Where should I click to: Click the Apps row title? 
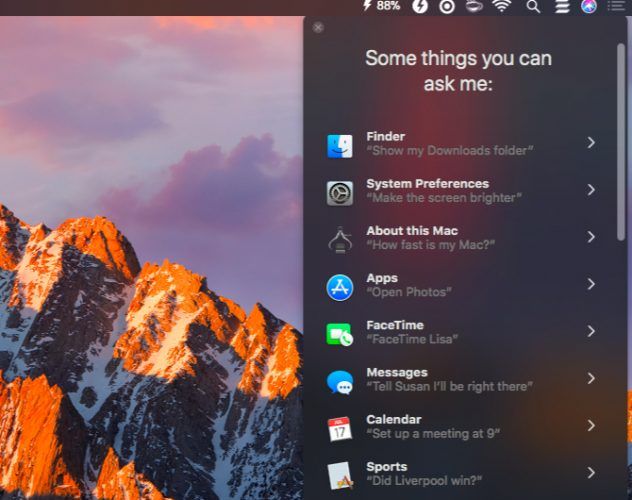pos(382,278)
